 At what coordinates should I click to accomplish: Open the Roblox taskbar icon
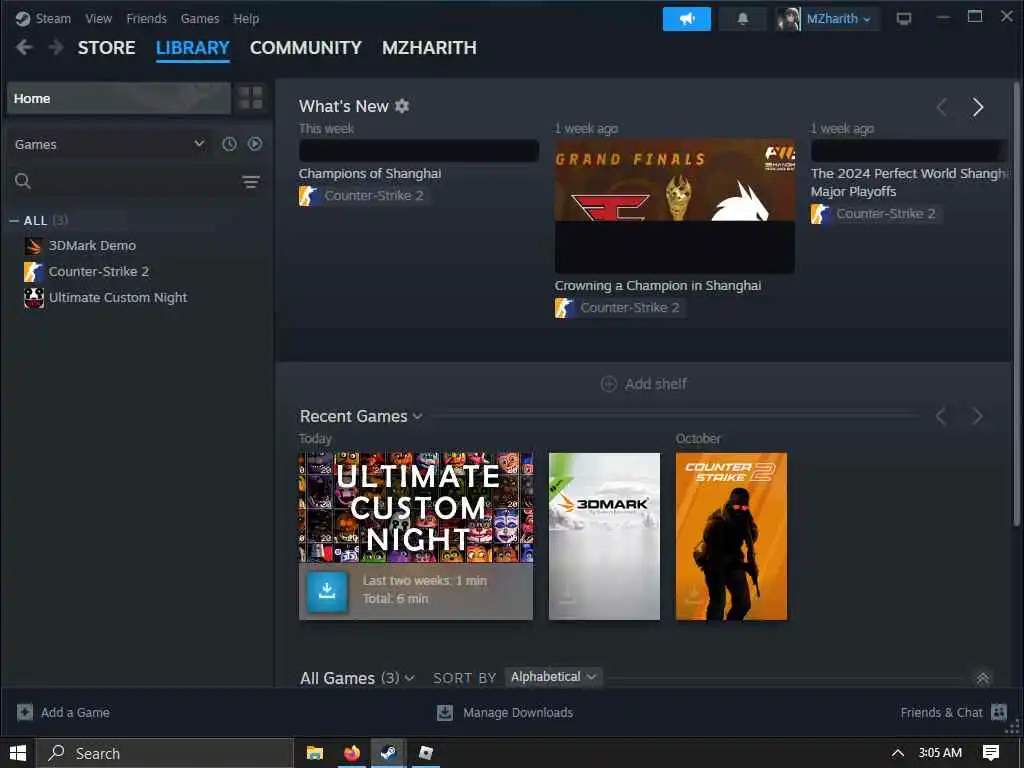tap(426, 753)
